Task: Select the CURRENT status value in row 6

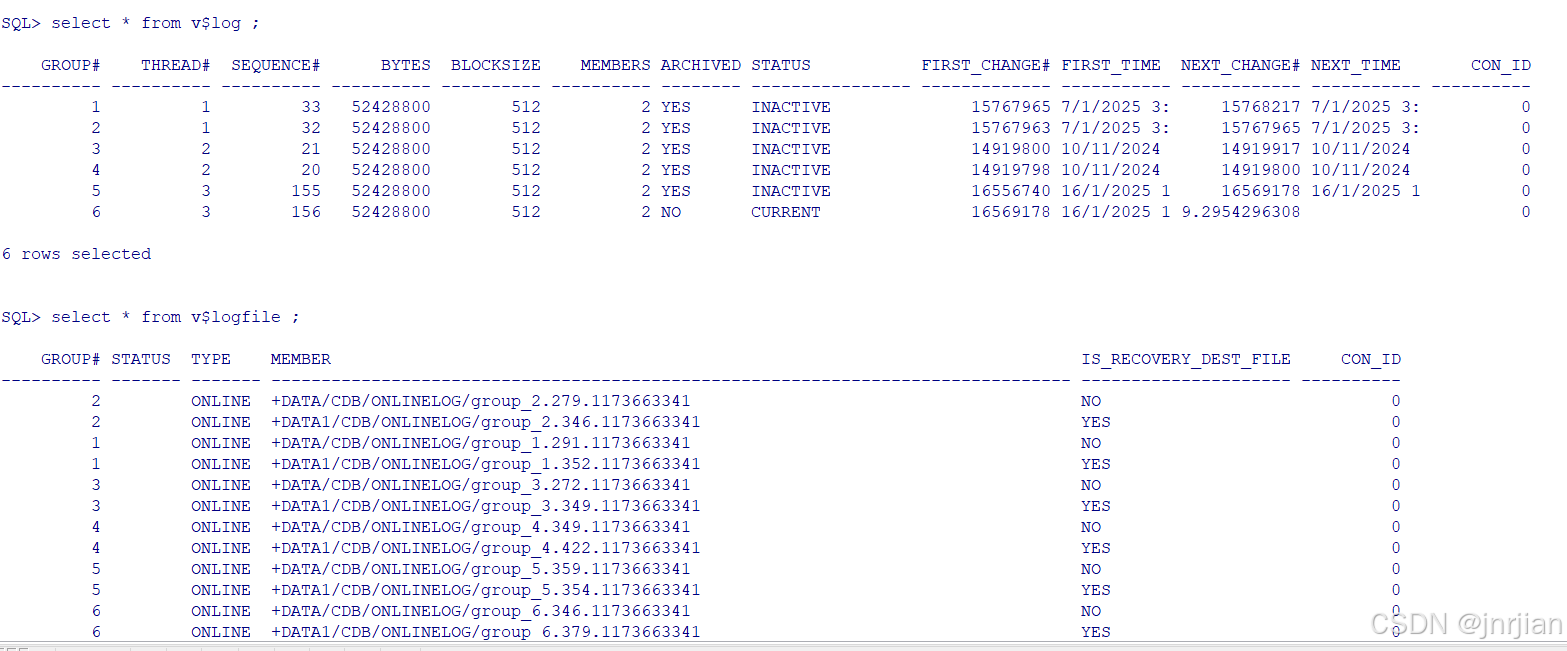Action: pyautogui.click(x=786, y=211)
